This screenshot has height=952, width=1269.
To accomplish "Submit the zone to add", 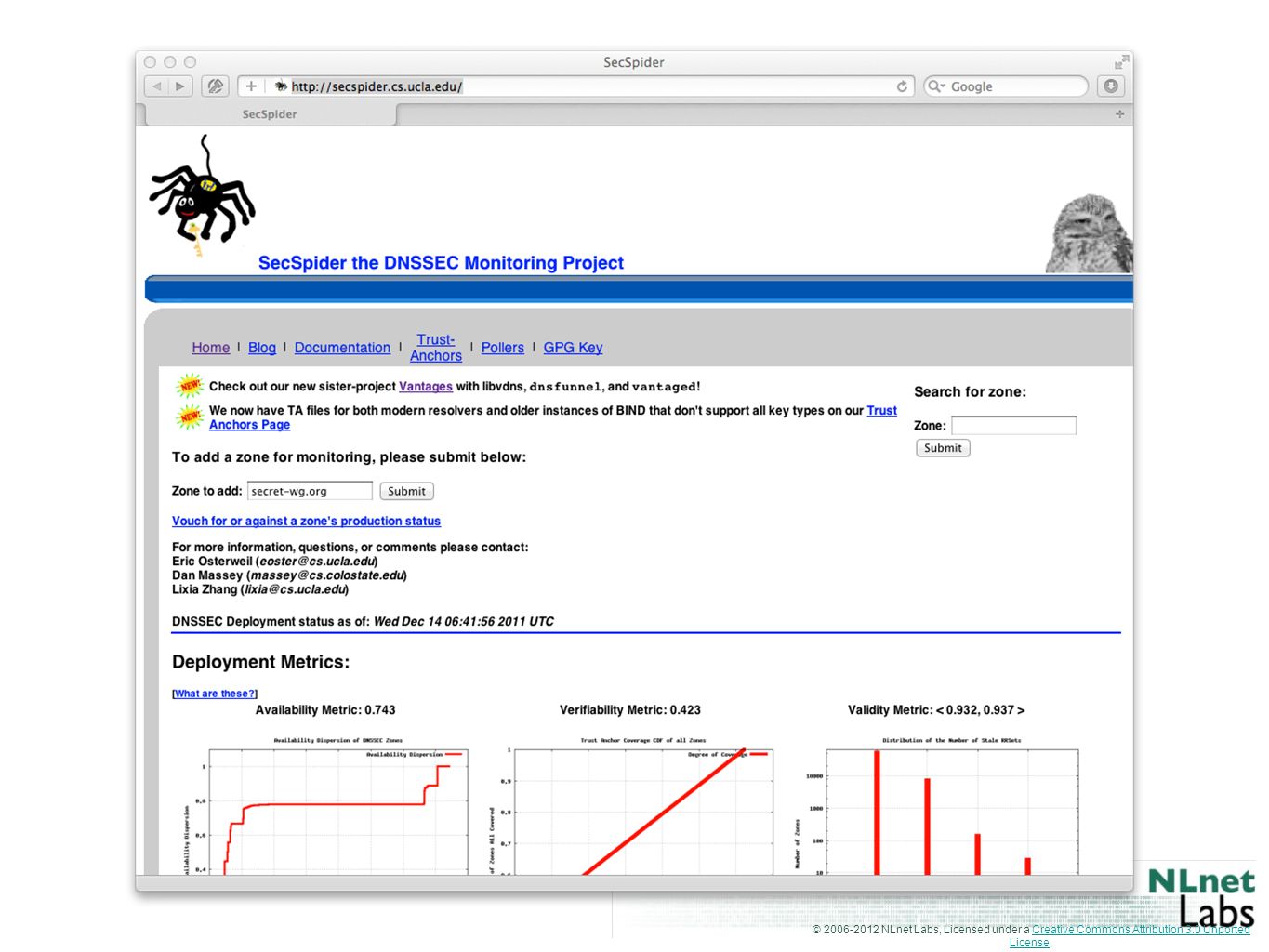I will pos(406,491).
